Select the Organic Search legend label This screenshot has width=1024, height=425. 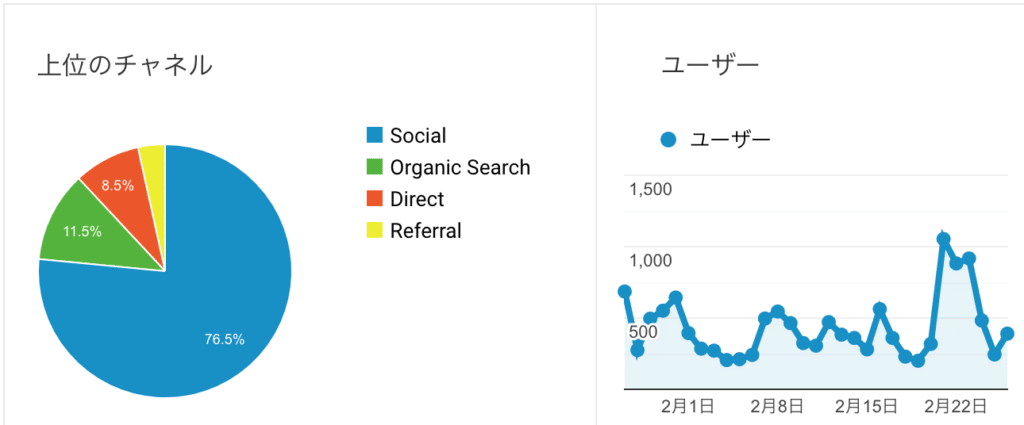(460, 168)
